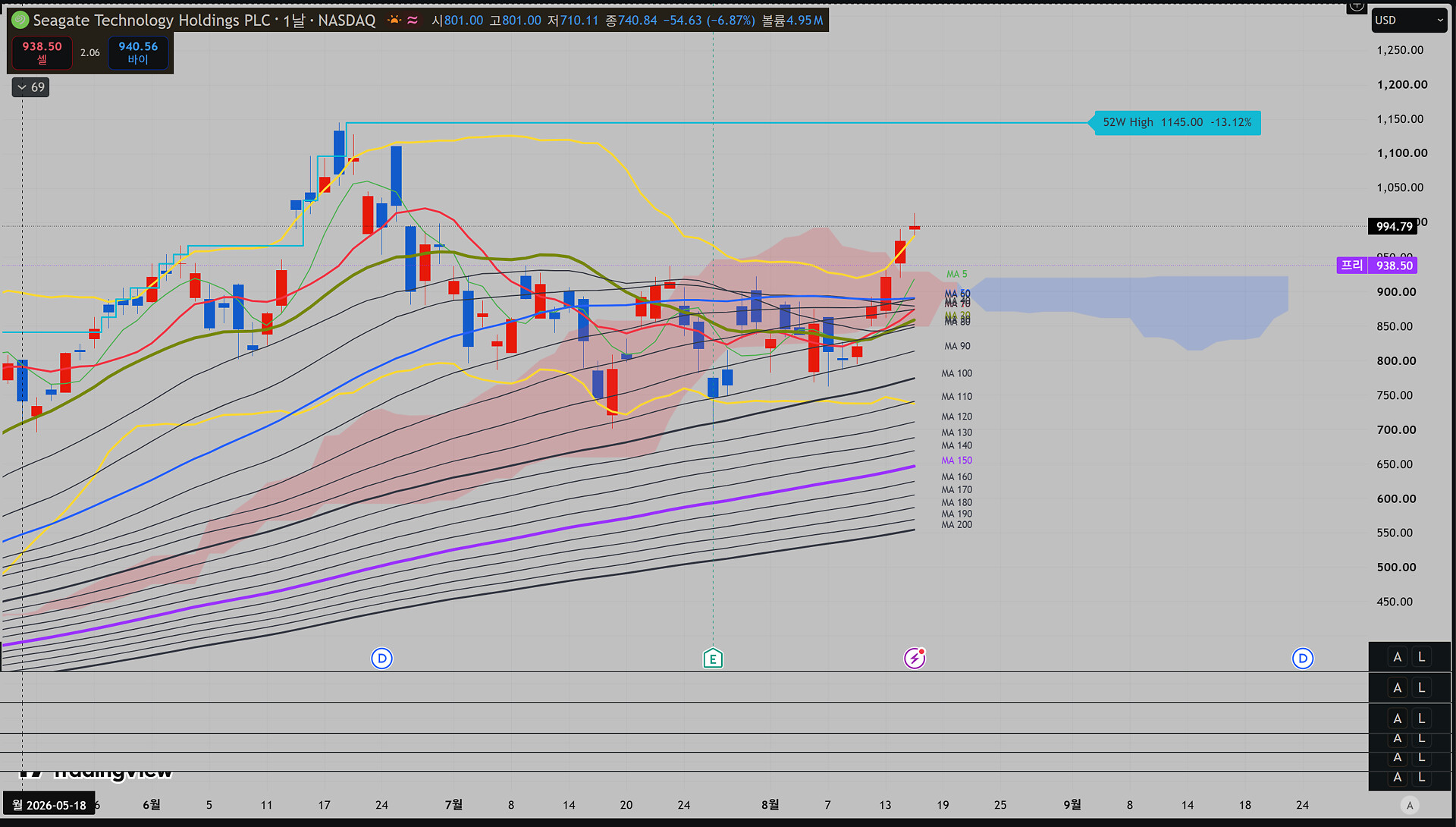Click the sell button showing 938.50
The image size is (1456, 827).
coord(42,52)
